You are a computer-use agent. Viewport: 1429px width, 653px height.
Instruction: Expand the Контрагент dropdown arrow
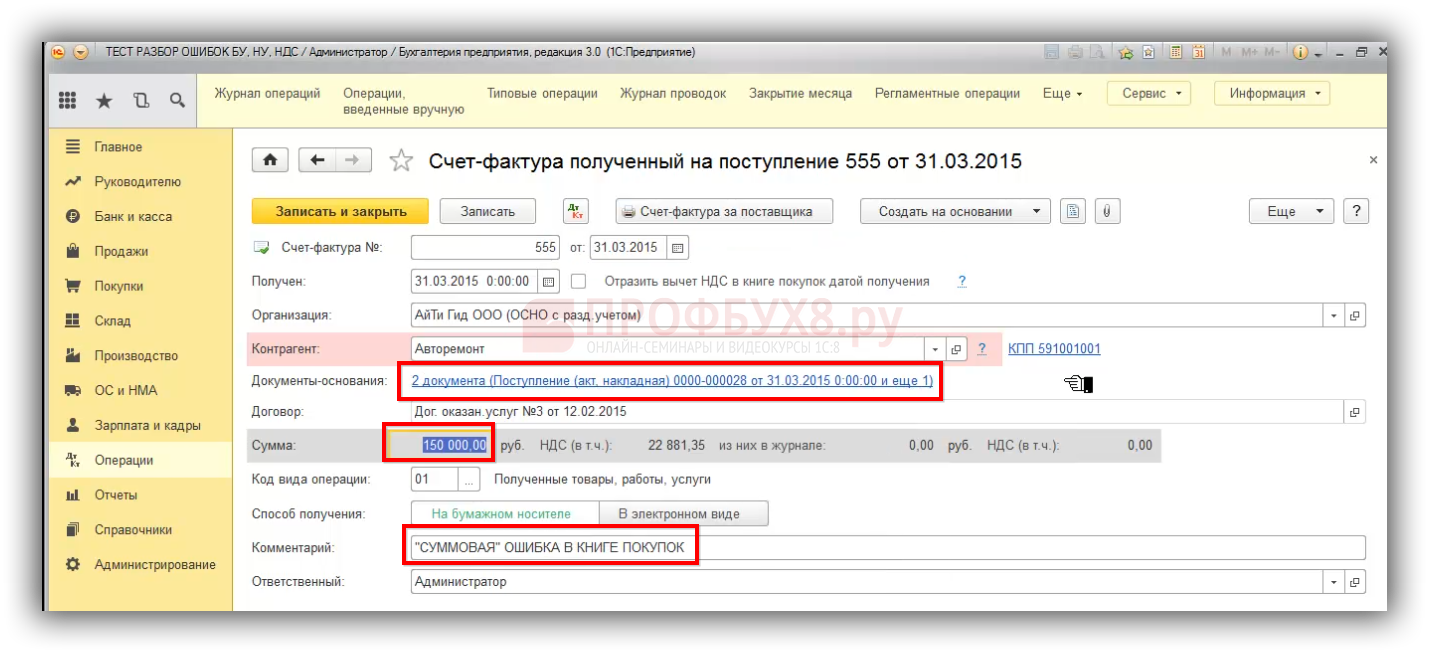(935, 349)
